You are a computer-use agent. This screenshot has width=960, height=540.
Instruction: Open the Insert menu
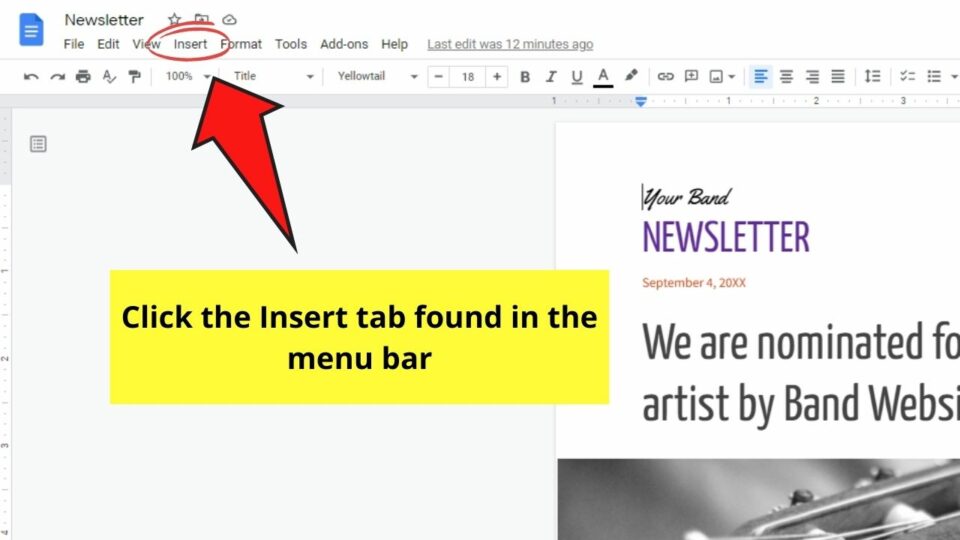(x=190, y=44)
